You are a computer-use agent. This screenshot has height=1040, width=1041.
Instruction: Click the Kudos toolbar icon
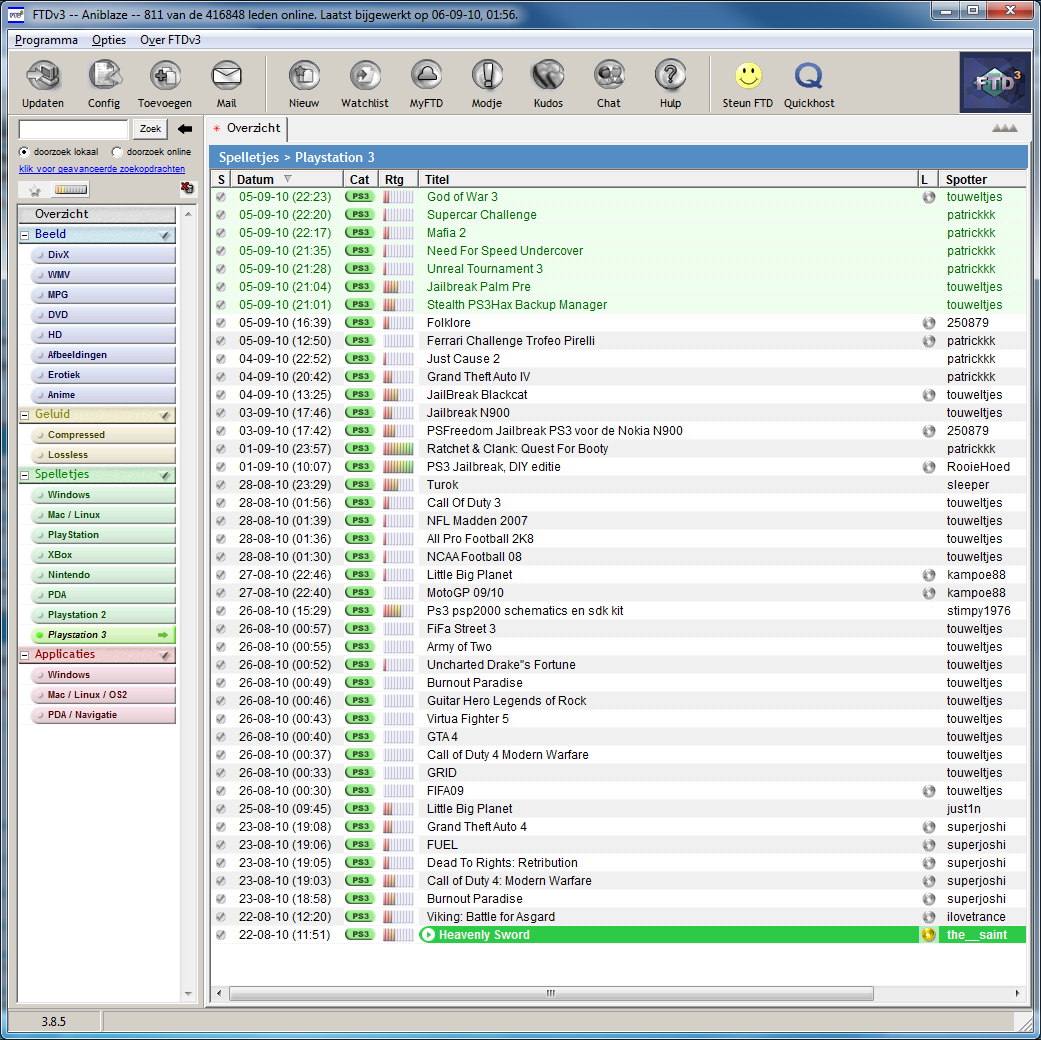tap(548, 76)
